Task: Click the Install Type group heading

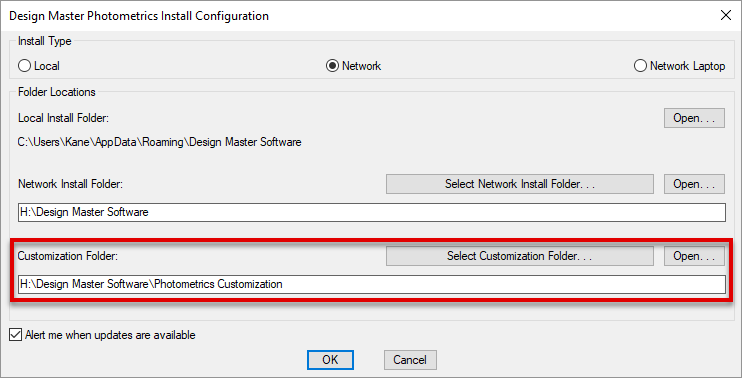Action: click(x=44, y=41)
